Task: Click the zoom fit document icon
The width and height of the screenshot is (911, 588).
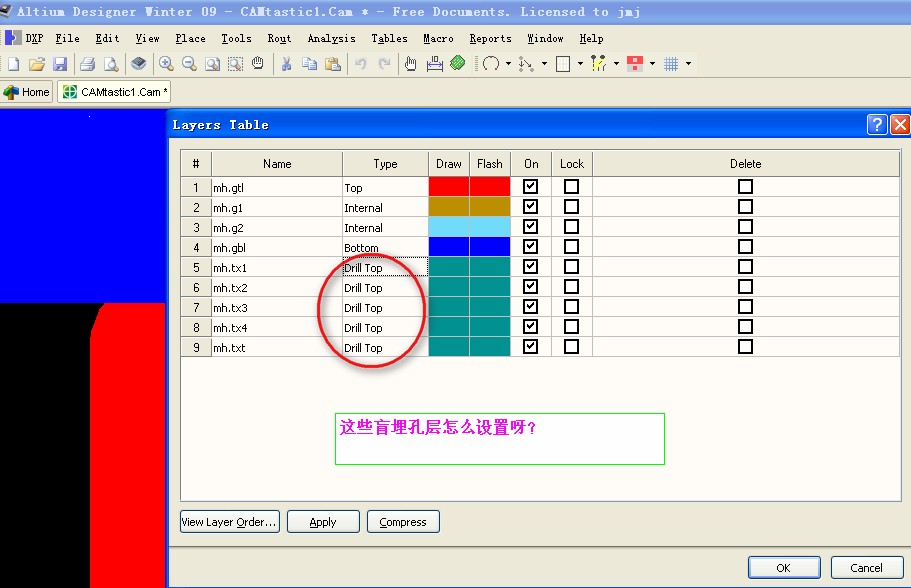Action: [x=212, y=64]
